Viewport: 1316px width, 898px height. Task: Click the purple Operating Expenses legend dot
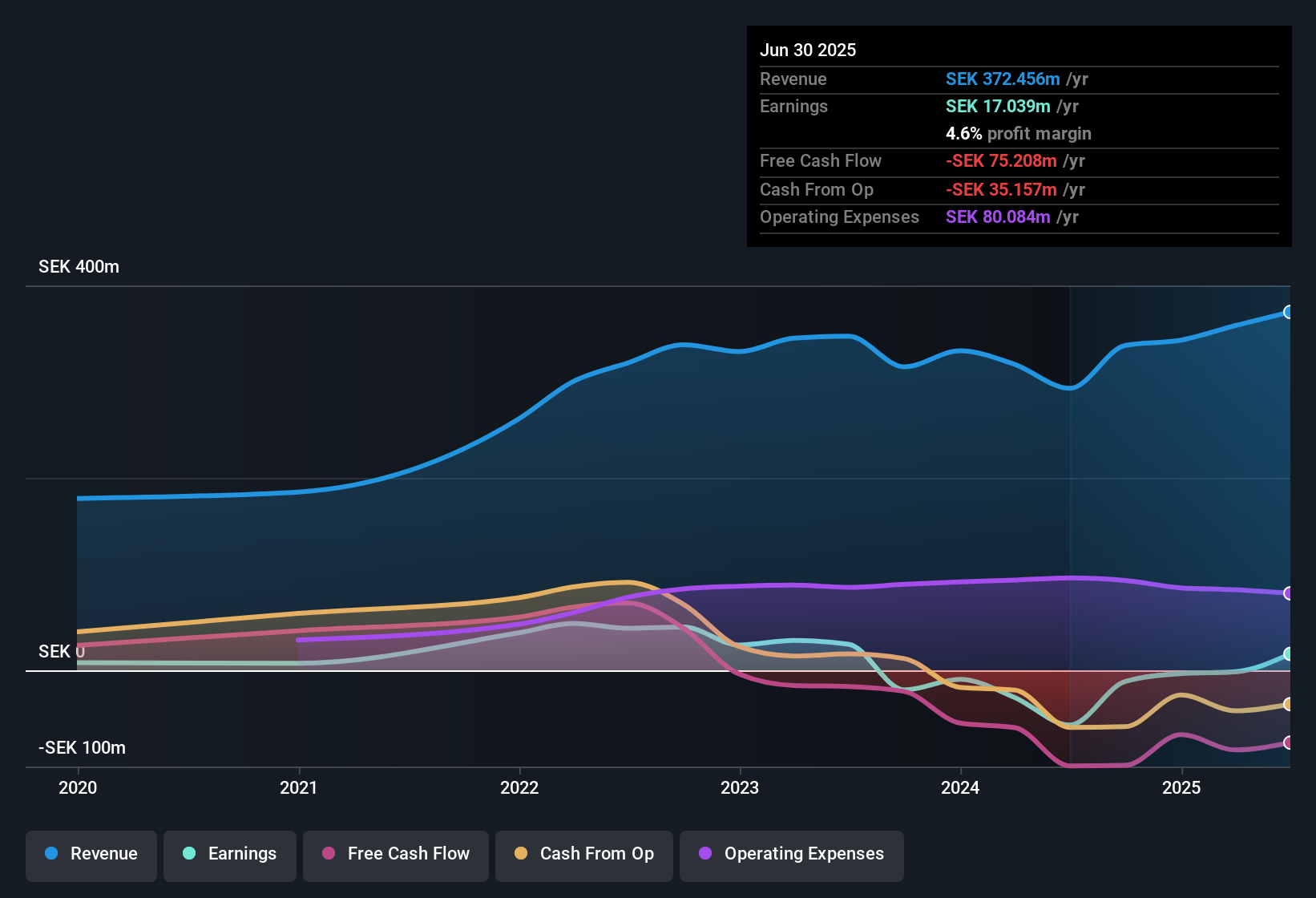click(705, 853)
